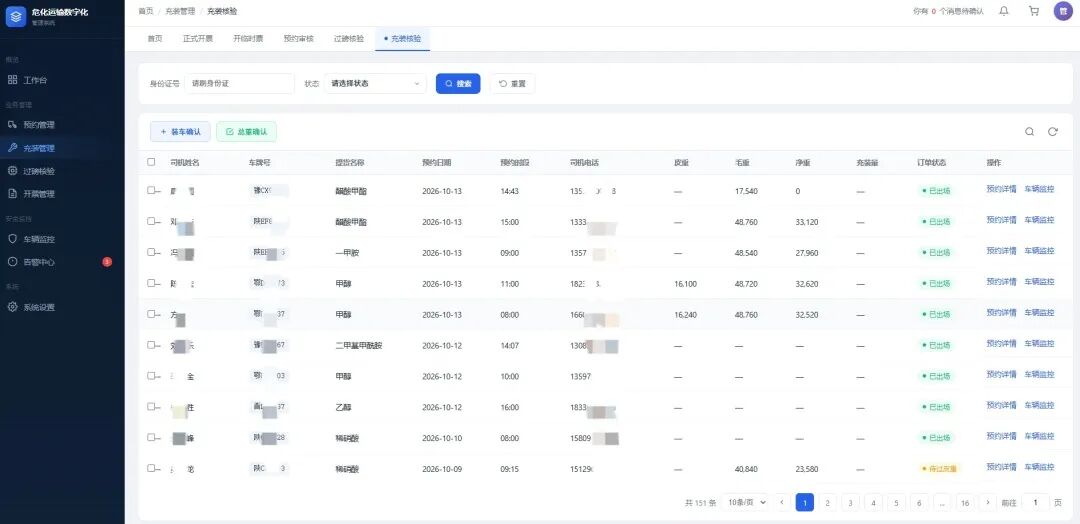Check the row with time 11:00
The width and height of the screenshot is (1080, 524).
point(151,283)
